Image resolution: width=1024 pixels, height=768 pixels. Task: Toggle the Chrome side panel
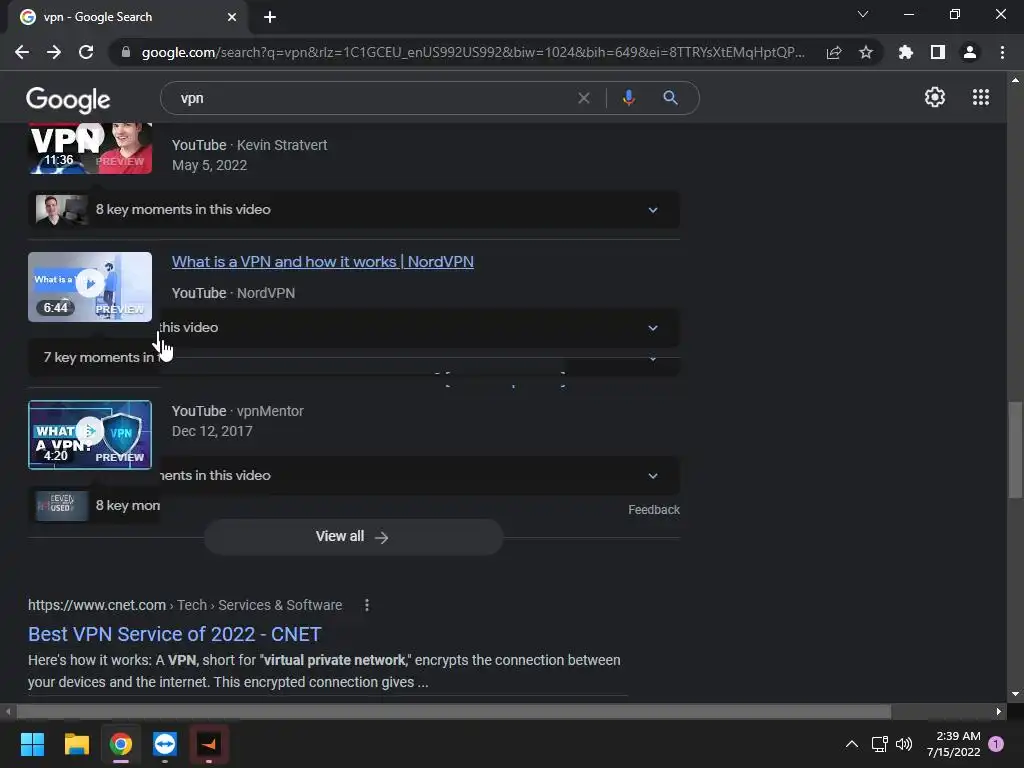pos(938,52)
